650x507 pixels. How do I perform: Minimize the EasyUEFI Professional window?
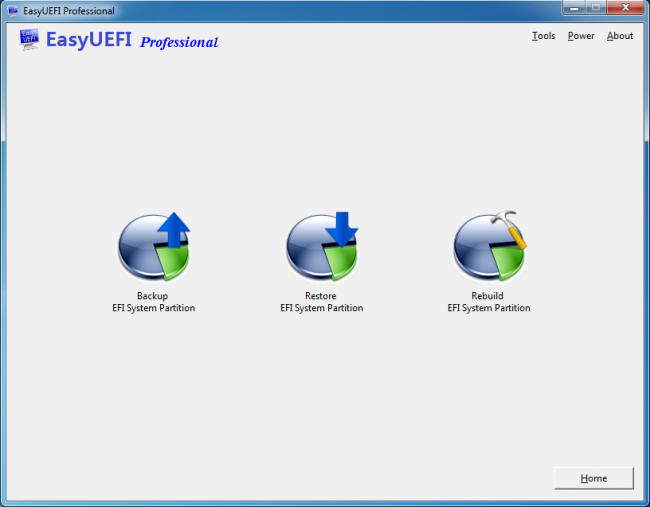(574, 8)
